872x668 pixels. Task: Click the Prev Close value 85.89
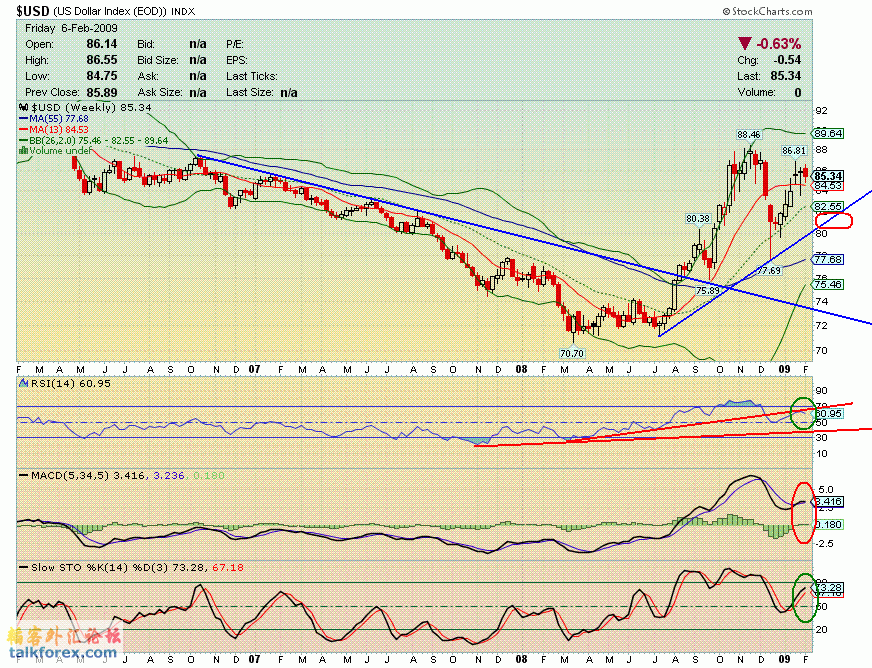coord(102,92)
